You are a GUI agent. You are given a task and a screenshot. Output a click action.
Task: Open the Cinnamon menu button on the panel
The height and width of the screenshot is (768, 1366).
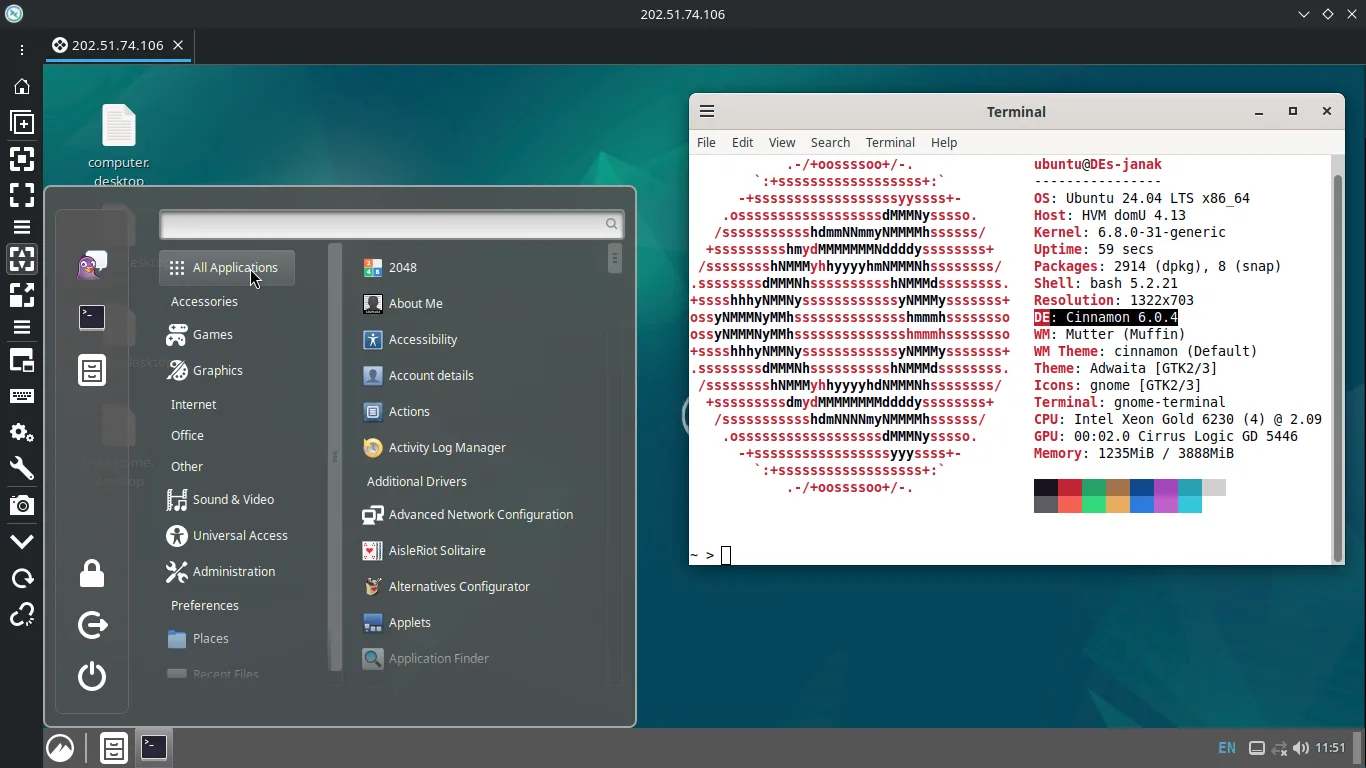point(60,748)
